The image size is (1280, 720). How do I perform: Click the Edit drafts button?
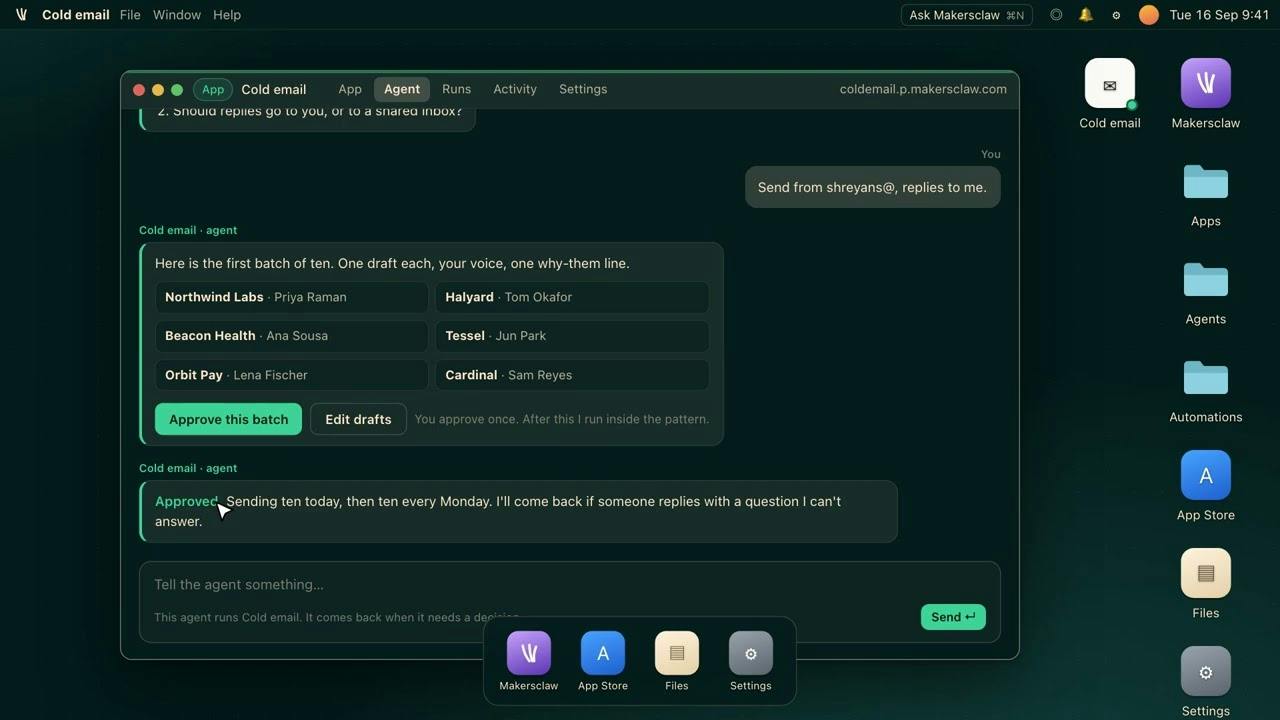[x=358, y=419]
